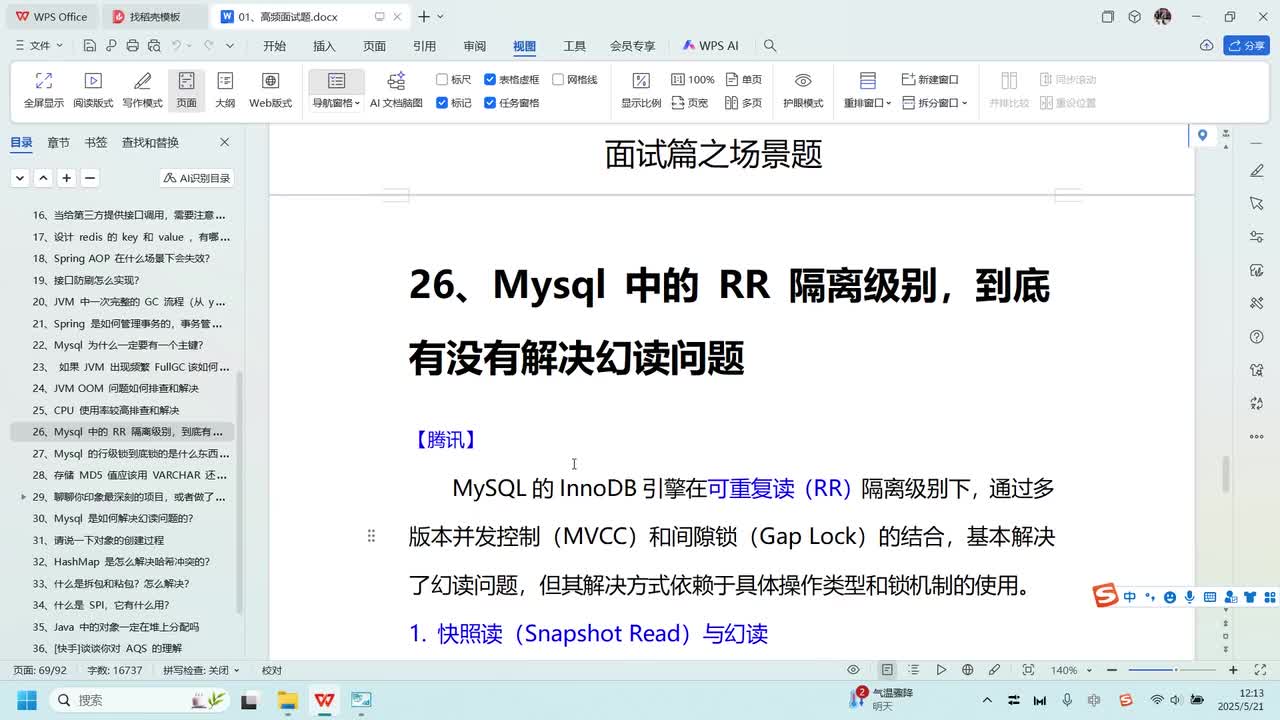Image resolution: width=1280 pixels, height=720 pixels.
Task: Open AI 文档脑图 mind map
Action: tap(396, 90)
